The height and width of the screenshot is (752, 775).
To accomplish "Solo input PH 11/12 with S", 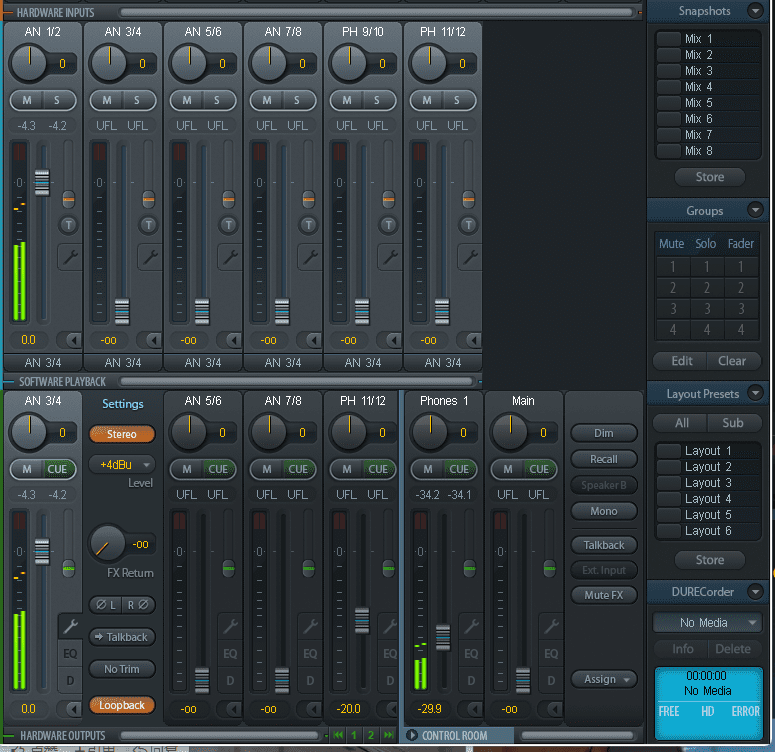I will coord(457,100).
